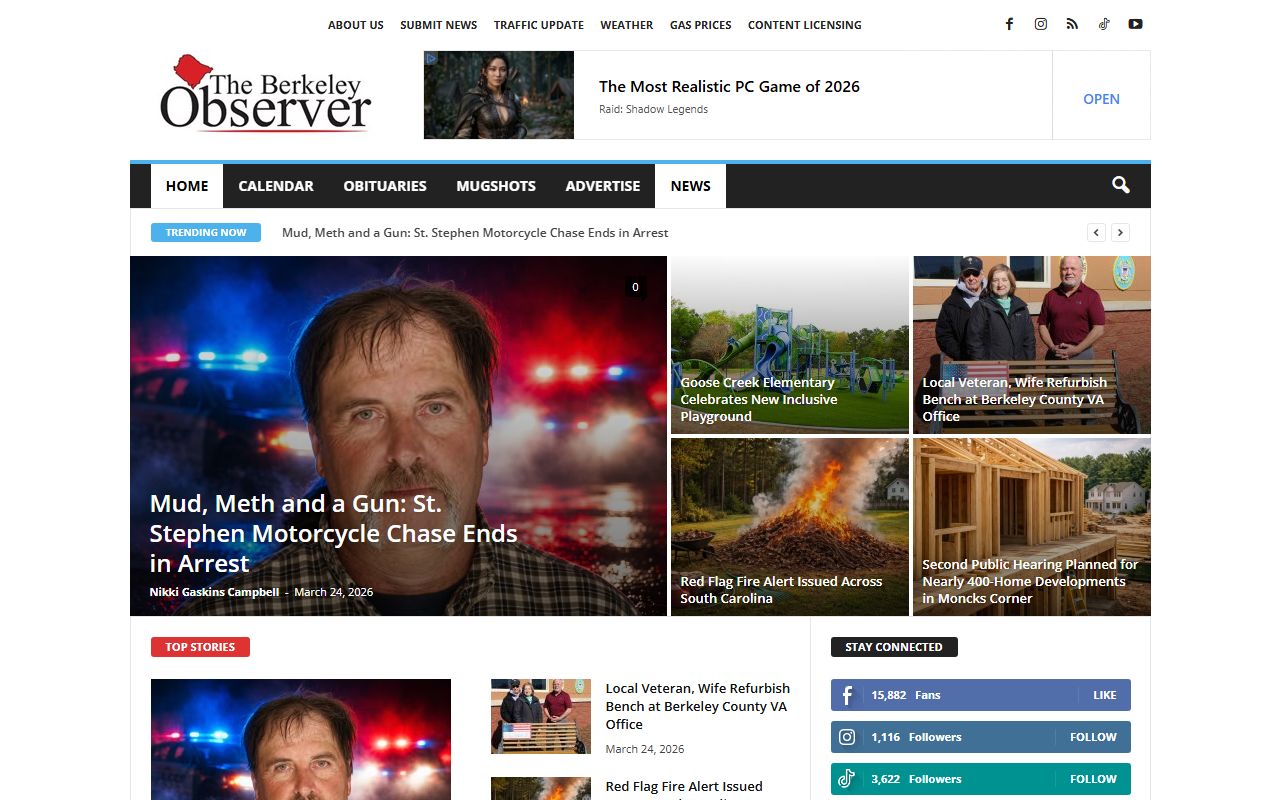This screenshot has width=1280, height=800.
Task: Open the Mugshots menu item
Action: click(x=496, y=186)
